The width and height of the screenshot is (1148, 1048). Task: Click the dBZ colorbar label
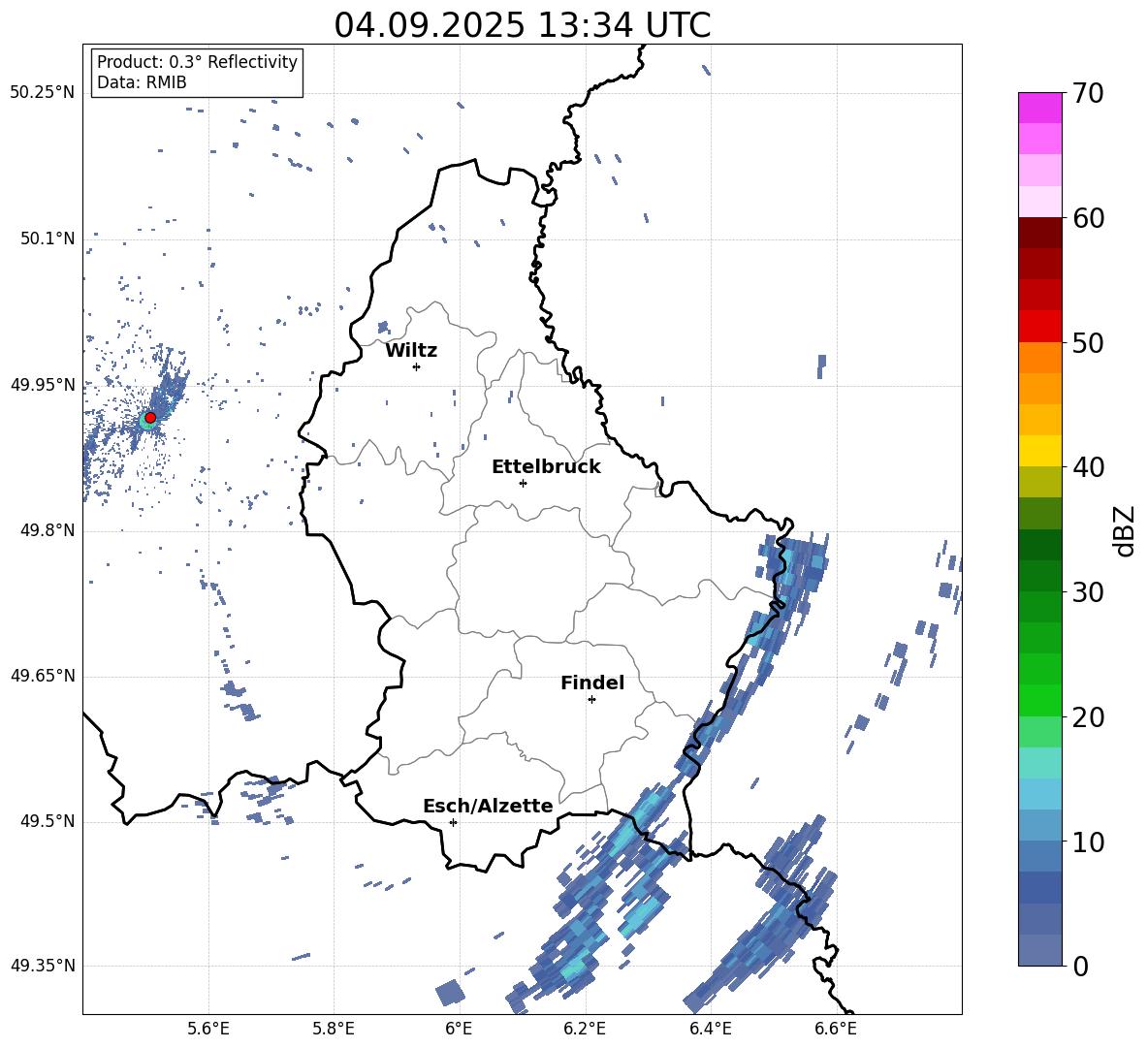click(1125, 530)
